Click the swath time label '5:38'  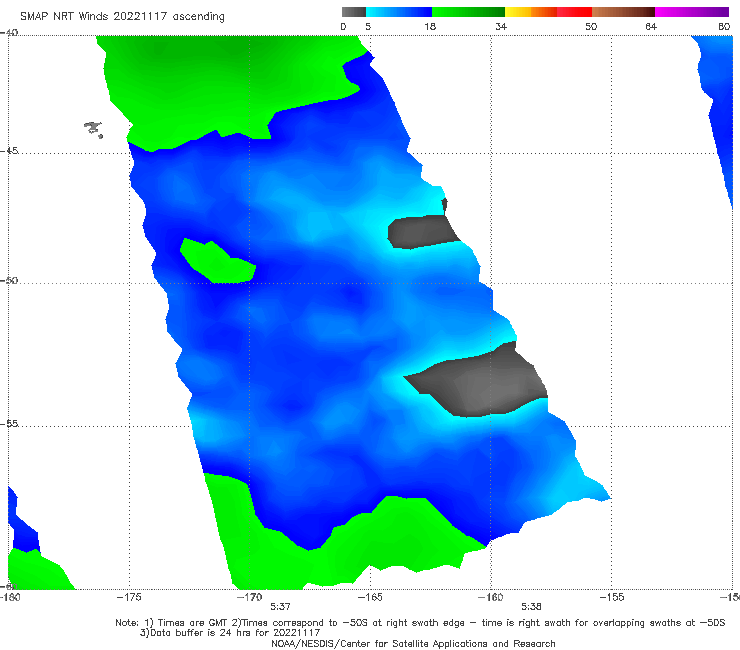531,607
